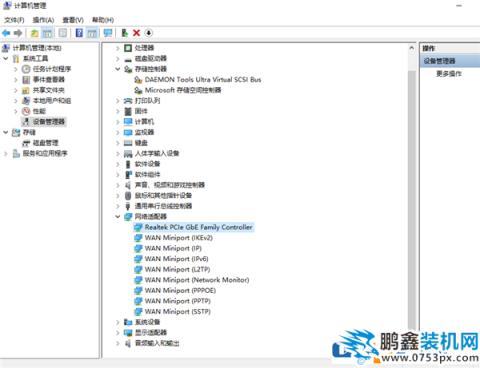Click the 监视器 monitor category icon

pyautogui.click(x=128, y=132)
